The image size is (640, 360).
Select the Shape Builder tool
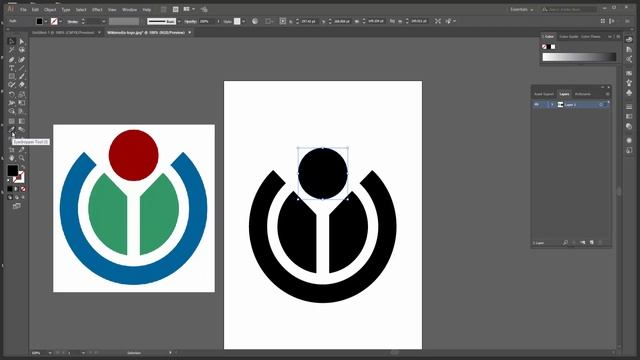pyautogui.click(x=11, y=111)
